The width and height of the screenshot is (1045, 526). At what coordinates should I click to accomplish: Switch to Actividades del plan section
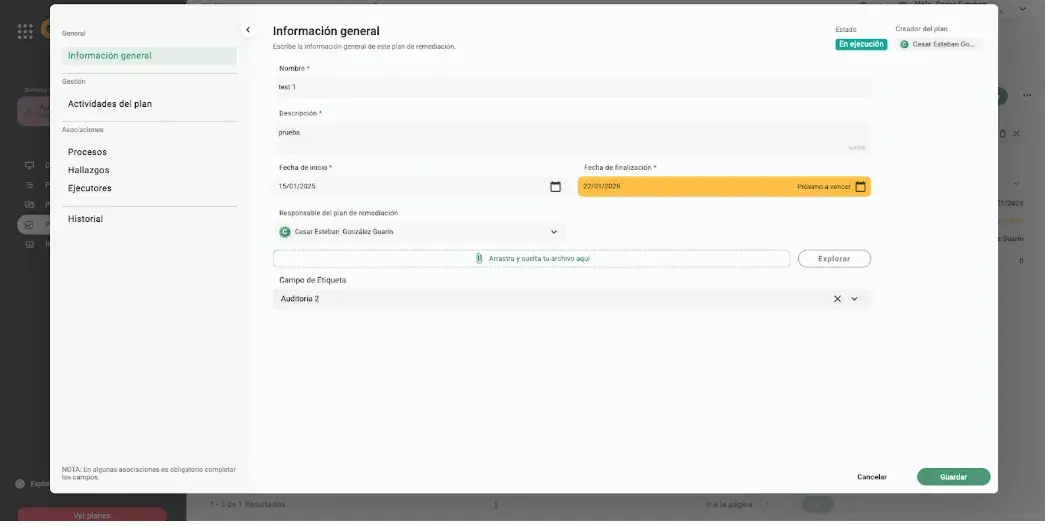110,104
